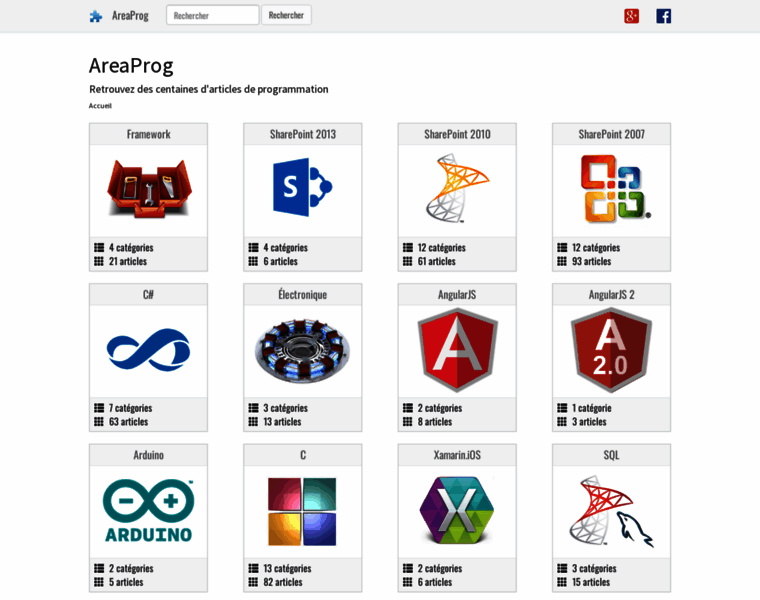Open the Électronique card title
Image resolution: width=760 pixels, height=600 pixels.
coord(302,294)
